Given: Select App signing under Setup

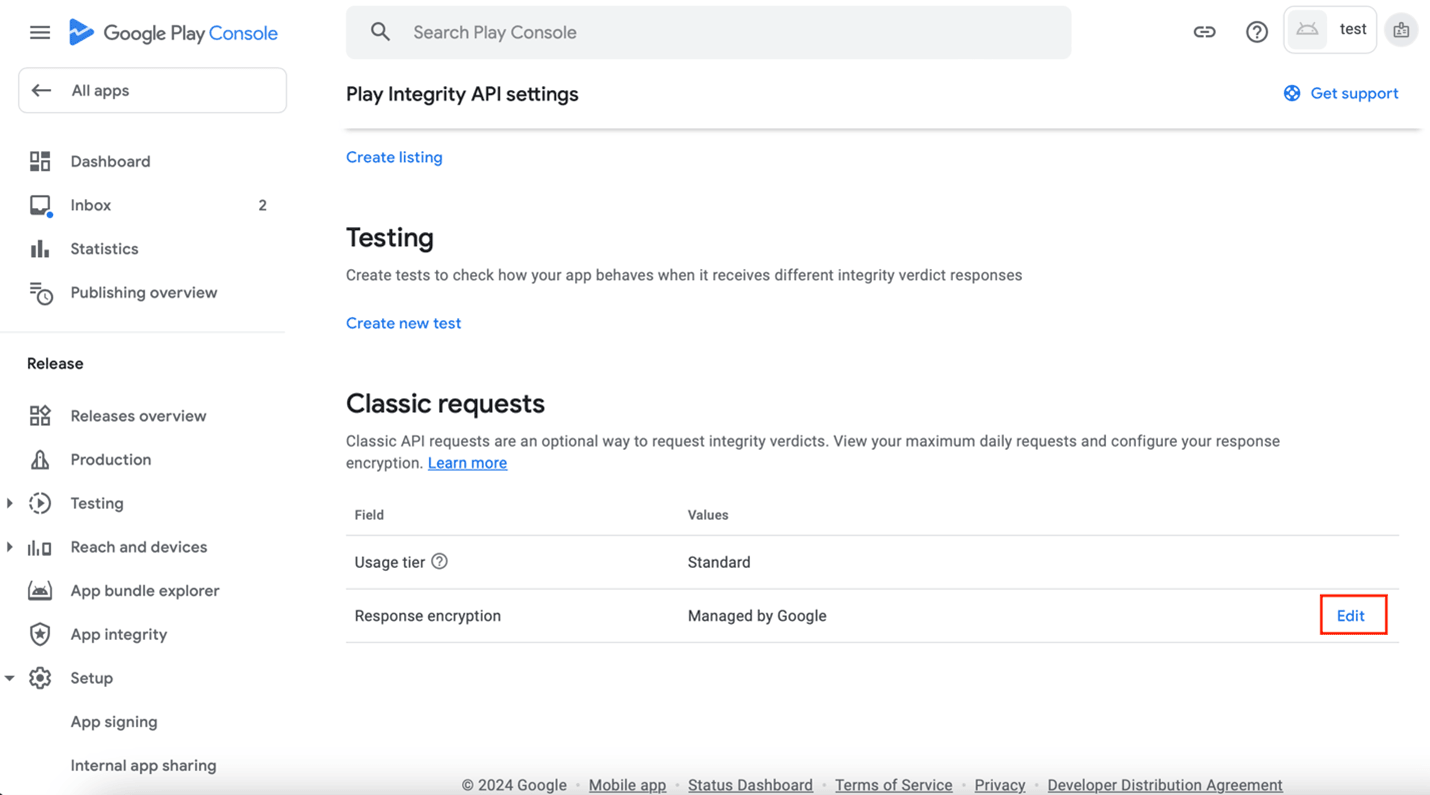Looking at the screenshot, I should 114,722.
